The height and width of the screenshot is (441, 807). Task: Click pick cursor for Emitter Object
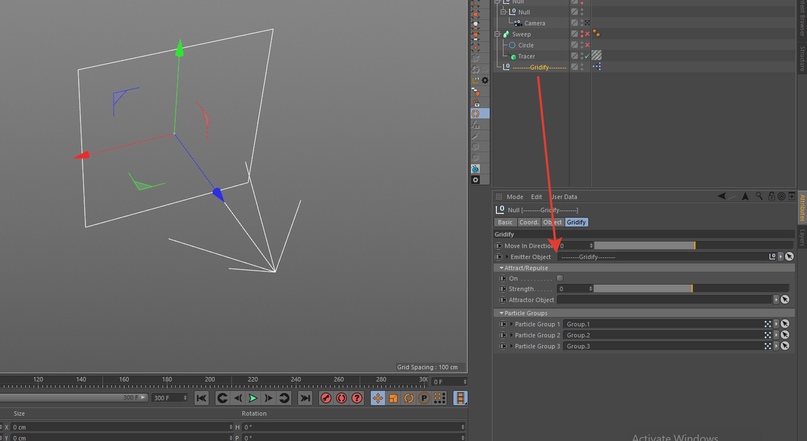[789, 257]
